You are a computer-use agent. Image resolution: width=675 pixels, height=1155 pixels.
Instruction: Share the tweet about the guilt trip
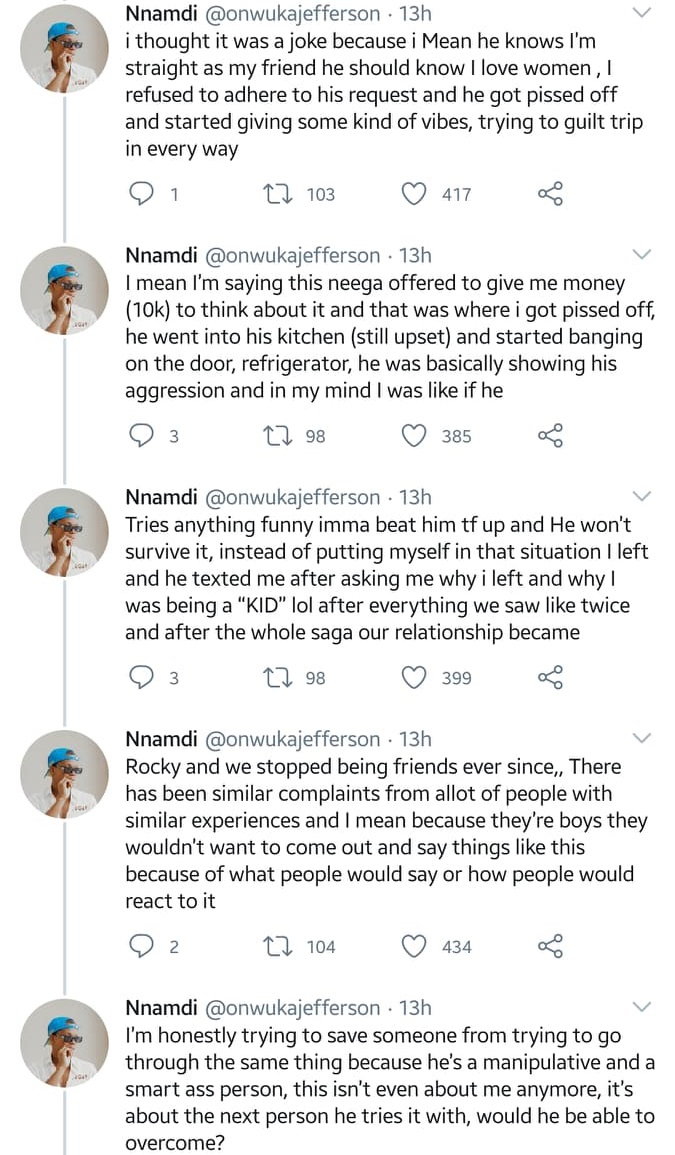(551, 194)
